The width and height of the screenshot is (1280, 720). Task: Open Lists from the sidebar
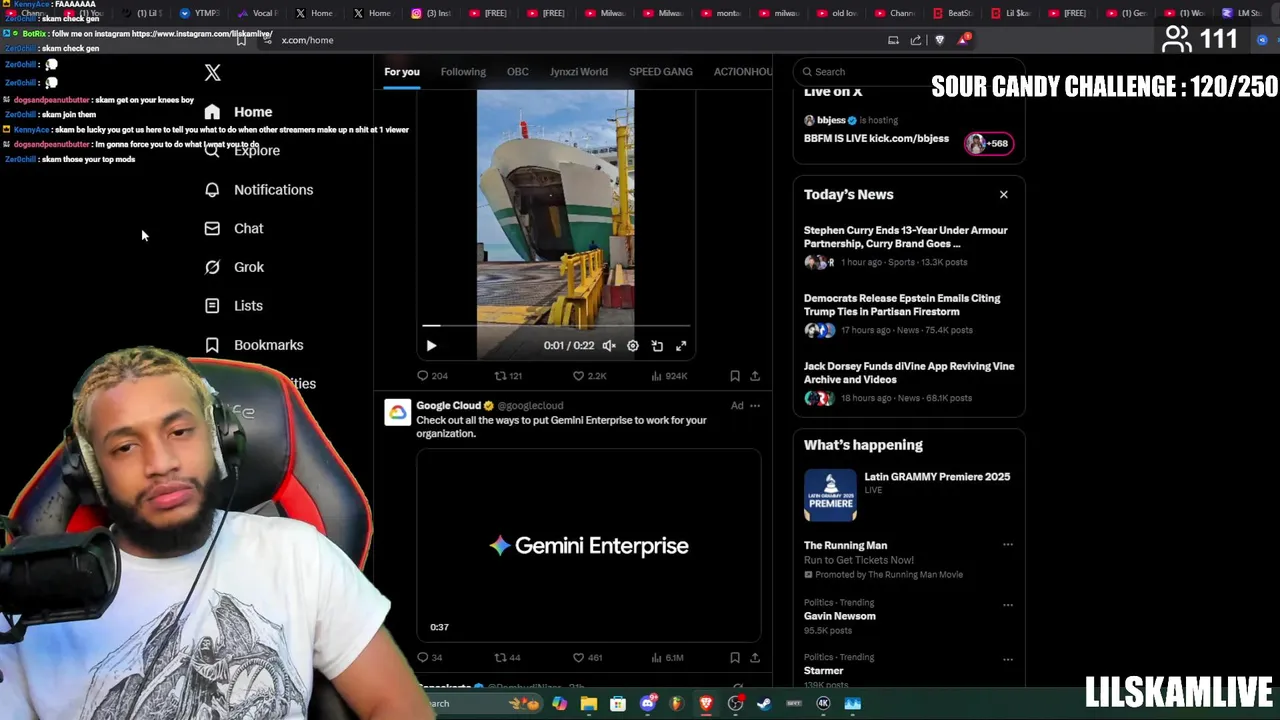[x=234, y=306]
